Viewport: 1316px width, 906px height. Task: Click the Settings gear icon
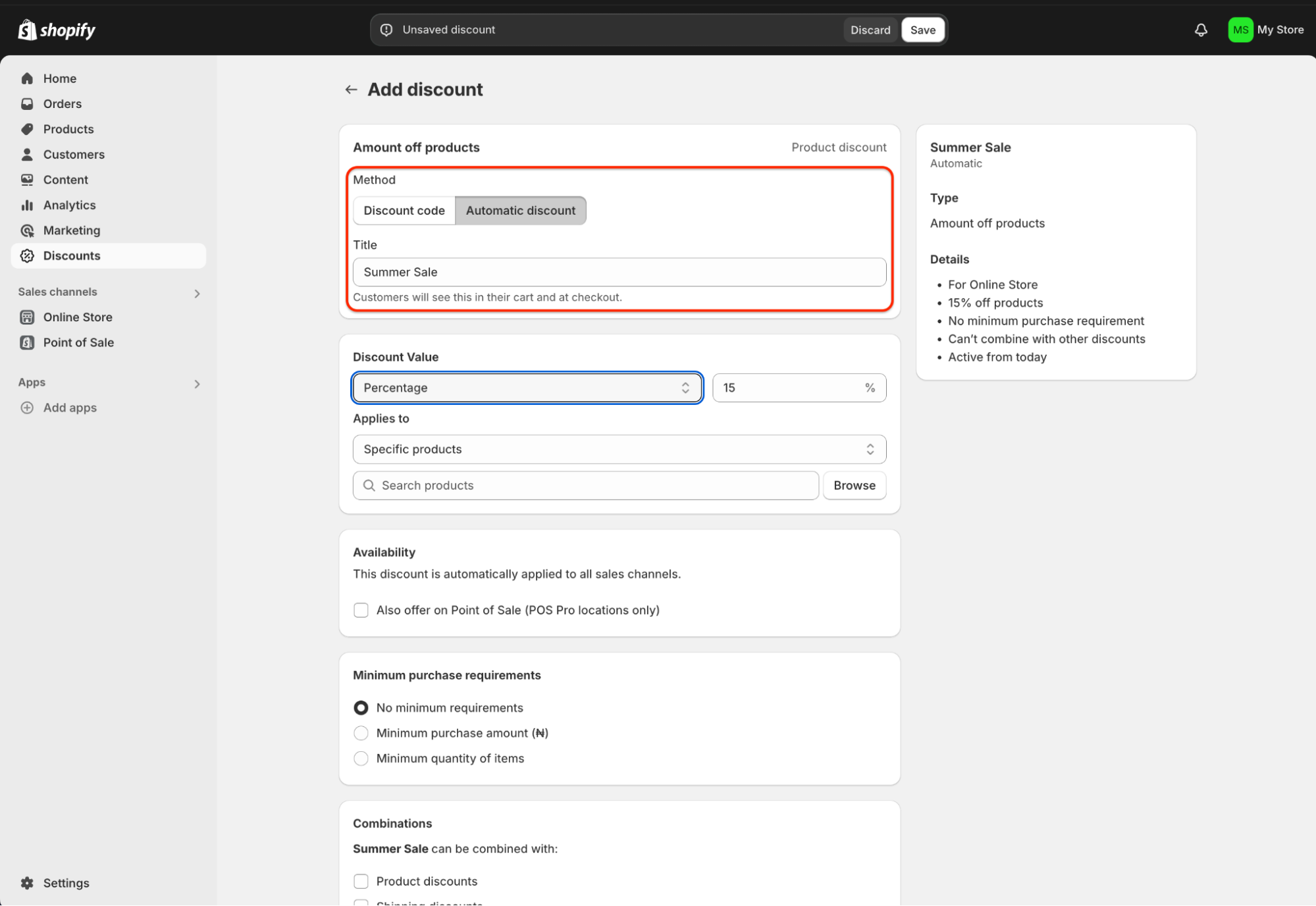[x=27, y=883]
